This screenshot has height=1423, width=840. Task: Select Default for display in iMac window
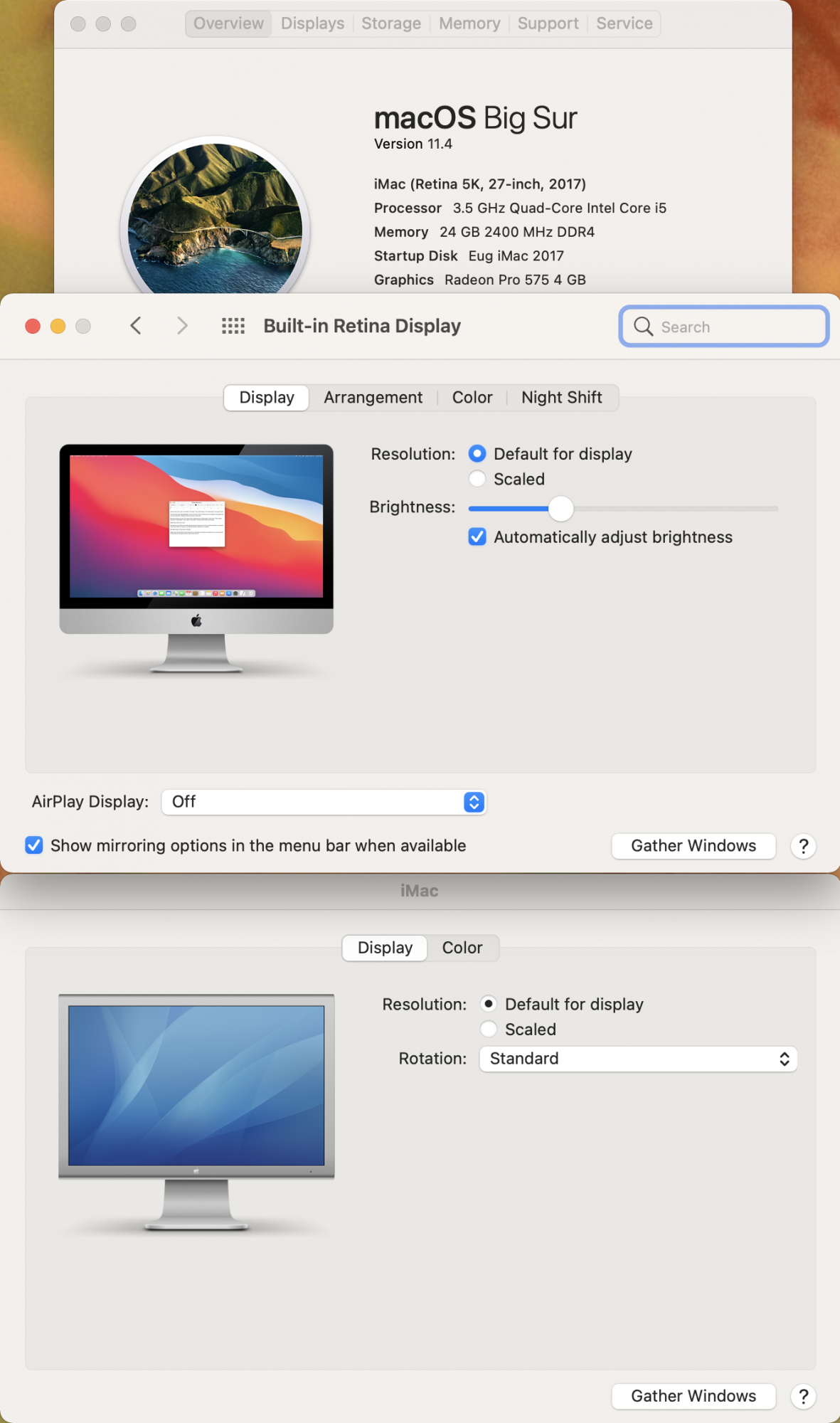(489, 1004)
